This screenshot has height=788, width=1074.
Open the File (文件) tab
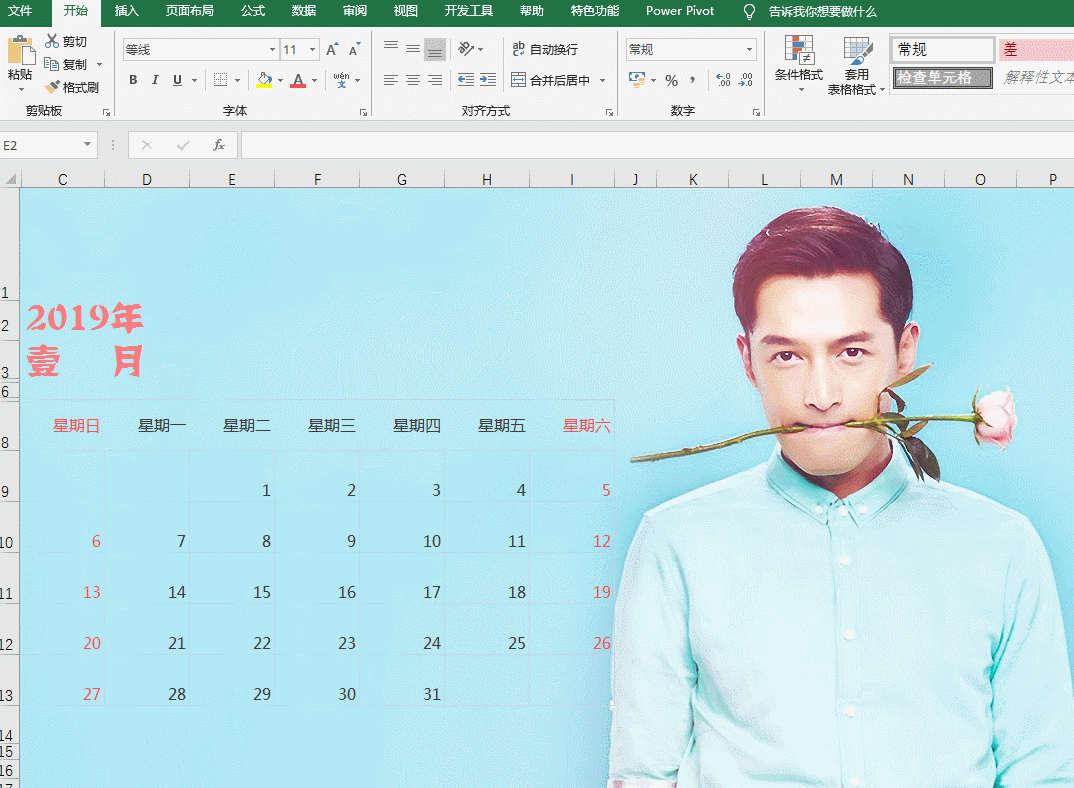[x=20, y=11]
